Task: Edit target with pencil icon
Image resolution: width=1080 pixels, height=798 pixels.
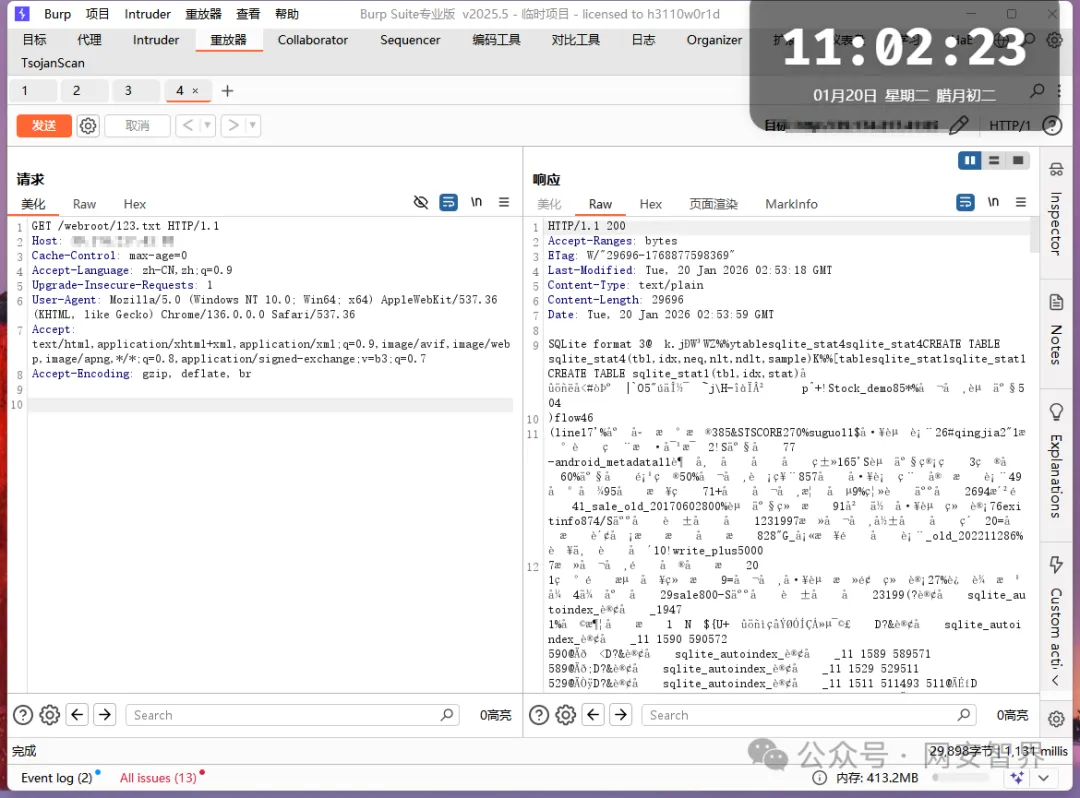Action: click(x=958, y=125)
